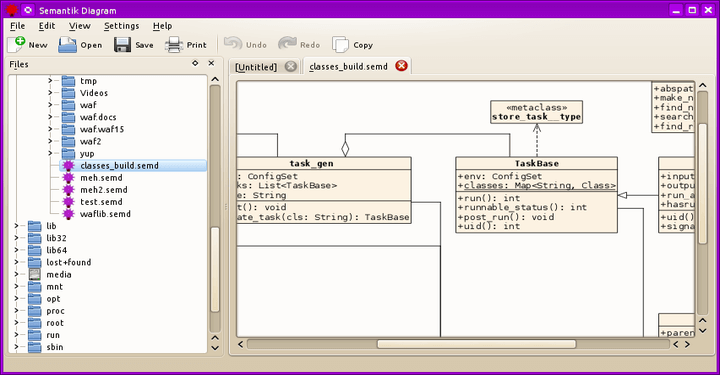720x375 pixels.
Task: Expand the mnt folder
Action: coord(17,286)
